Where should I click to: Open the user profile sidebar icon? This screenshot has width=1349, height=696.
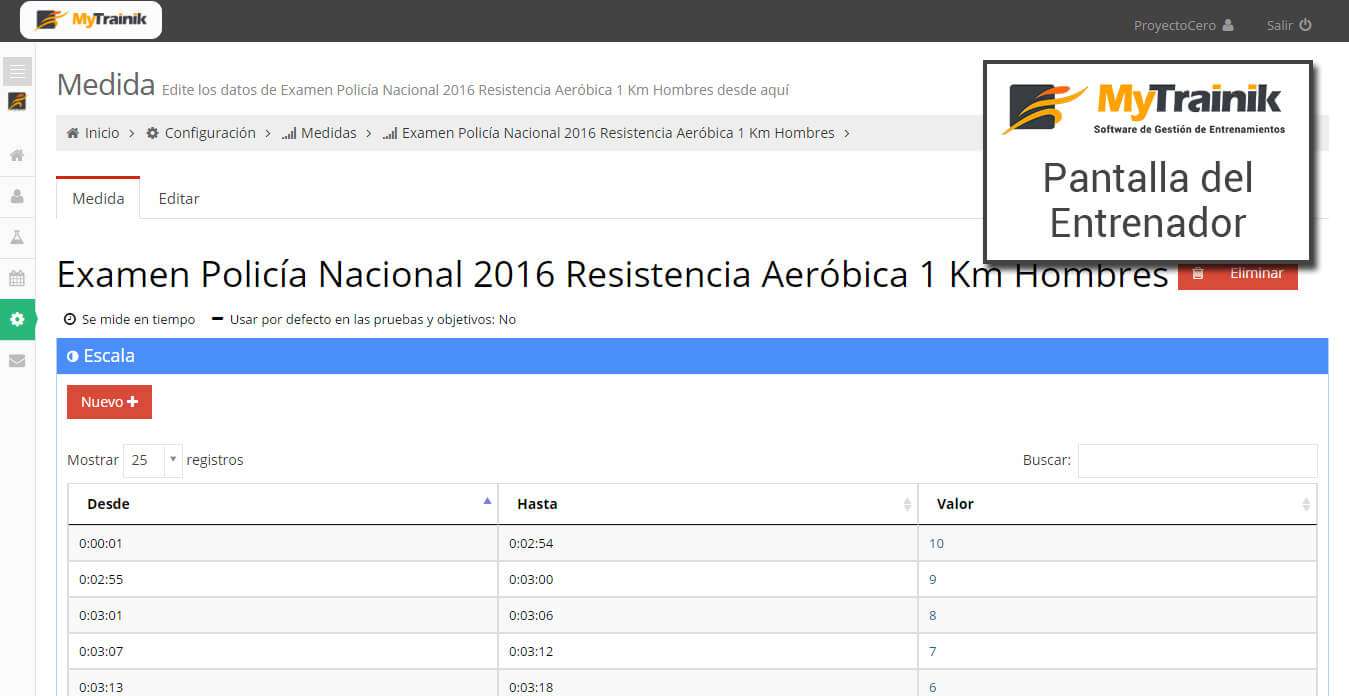tap(17, 197)
